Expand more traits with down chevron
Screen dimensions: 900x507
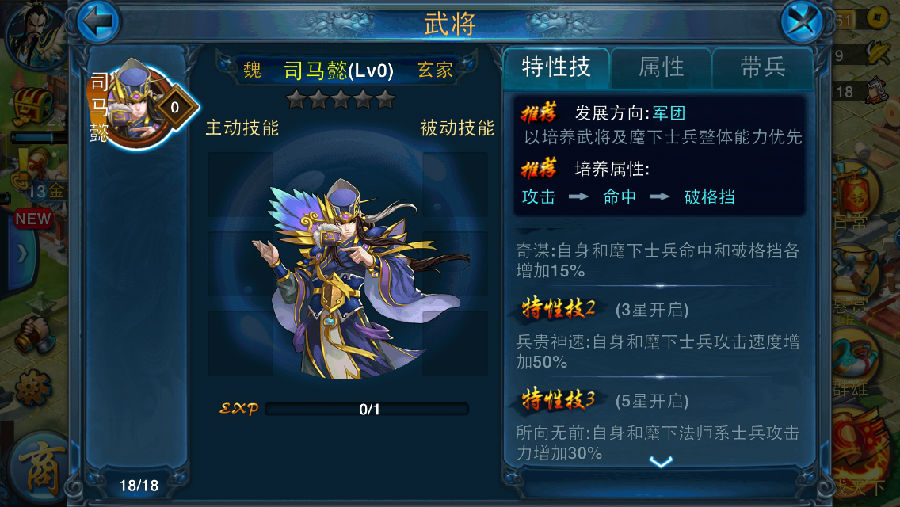661,462
